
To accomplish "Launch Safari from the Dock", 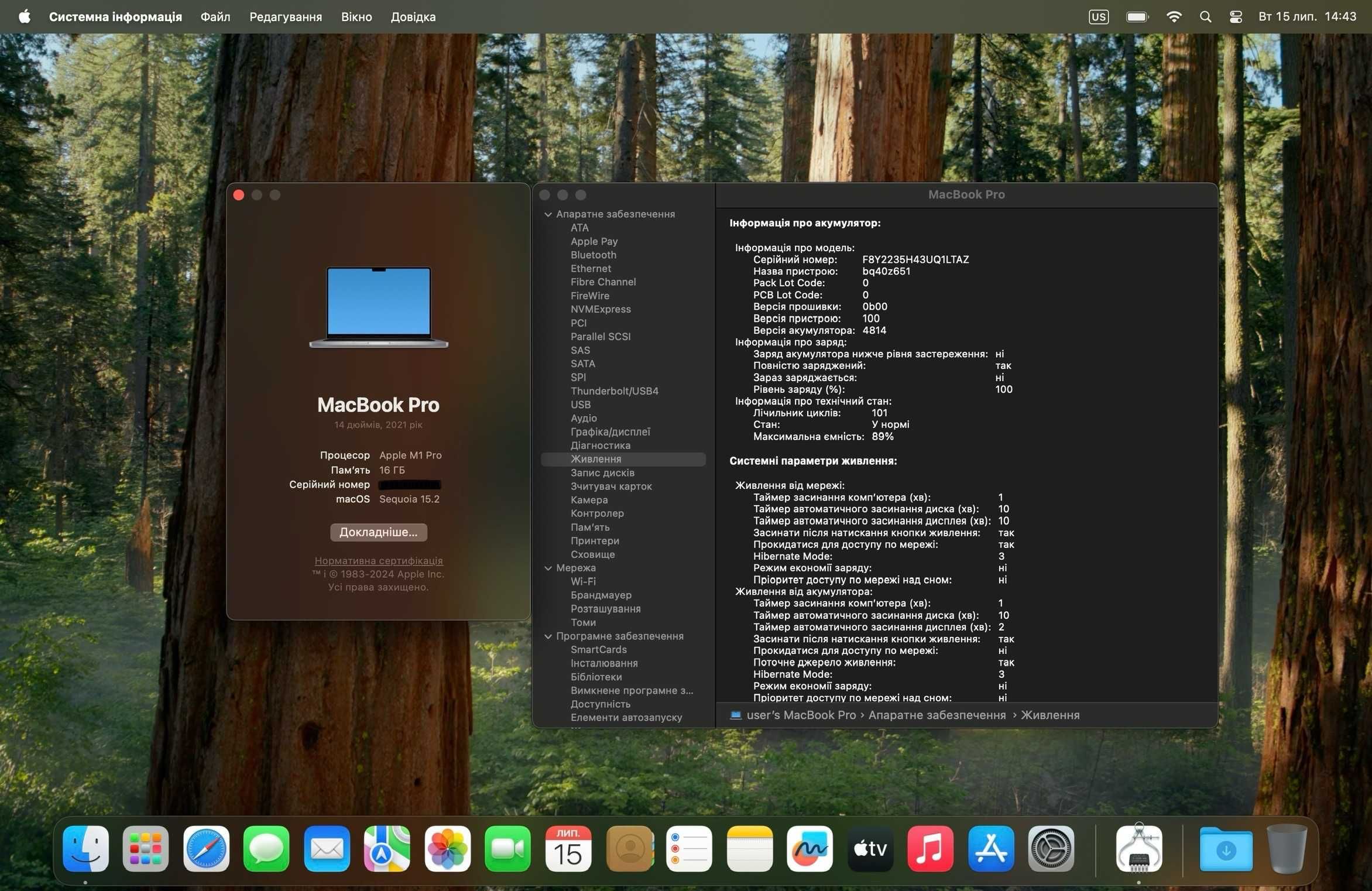I will (206, 848).
